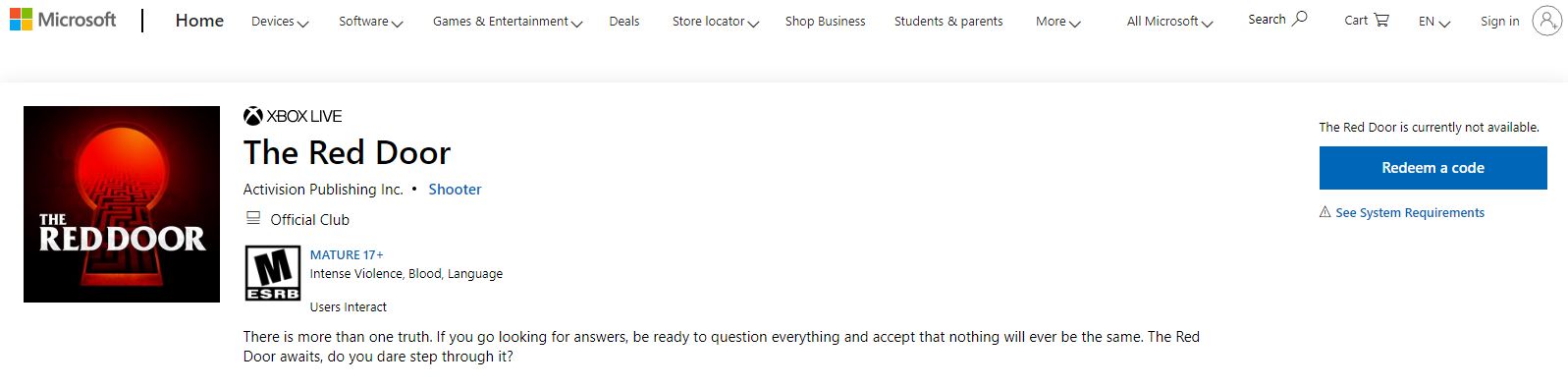Open the Shooter genre link
The width and height of the screenshot is (1568, 387).
click(455, 189)
